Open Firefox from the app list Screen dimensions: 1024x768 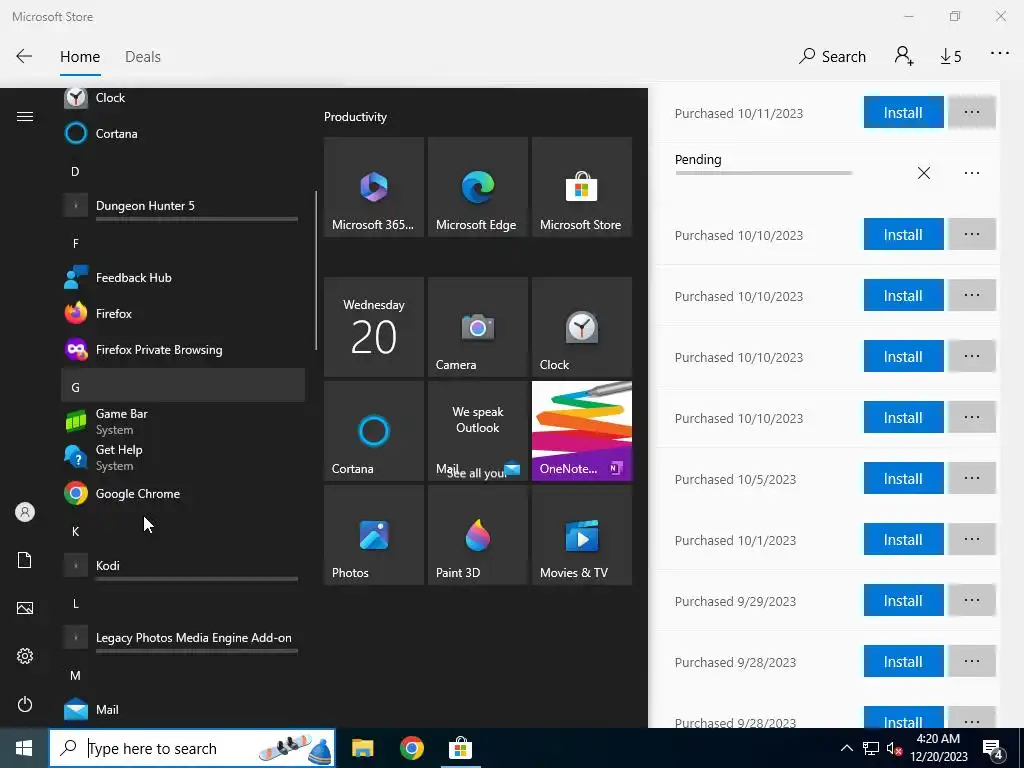183,313
